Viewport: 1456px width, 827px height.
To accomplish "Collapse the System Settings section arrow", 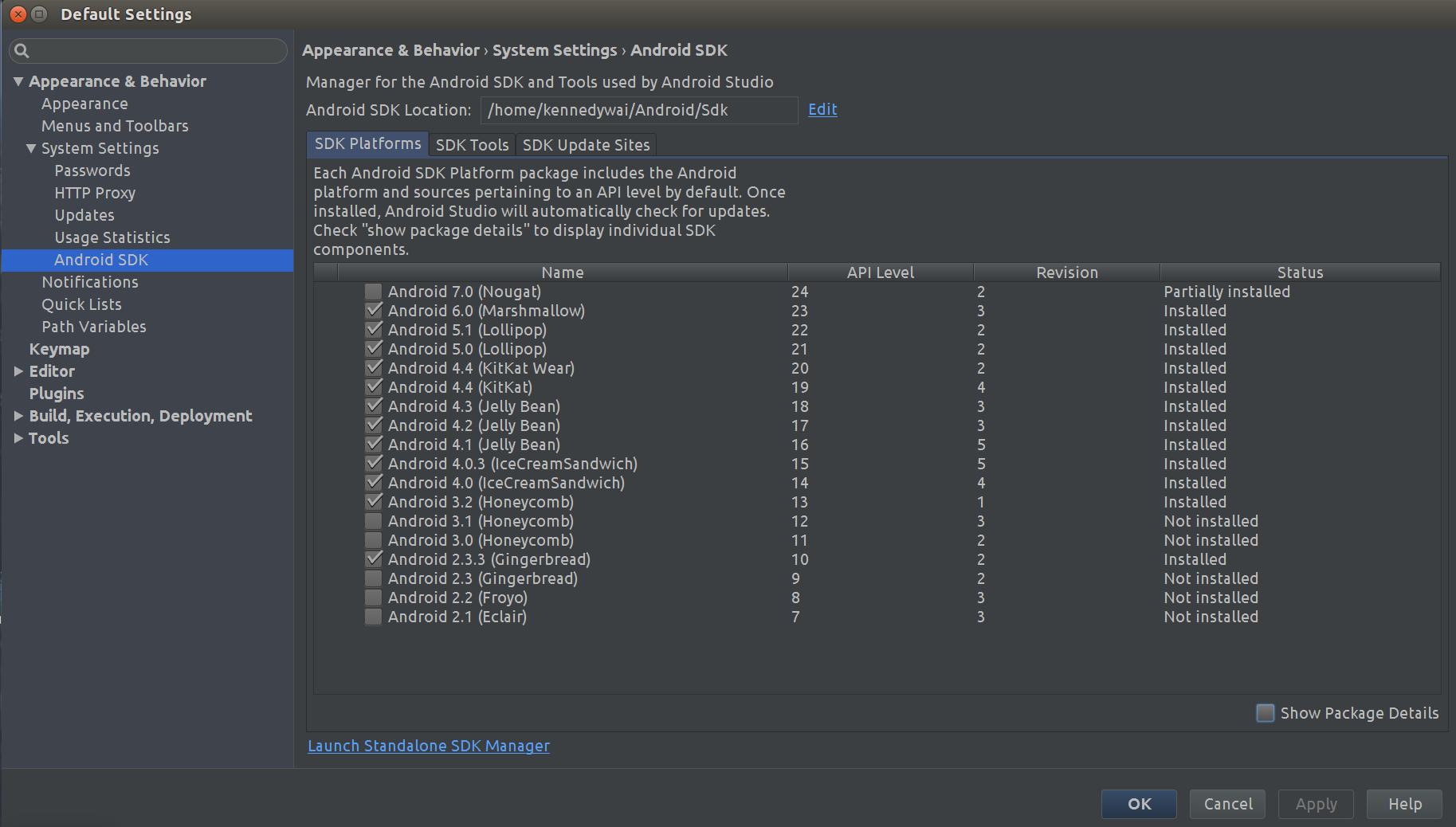I will [x=31, y=148].
